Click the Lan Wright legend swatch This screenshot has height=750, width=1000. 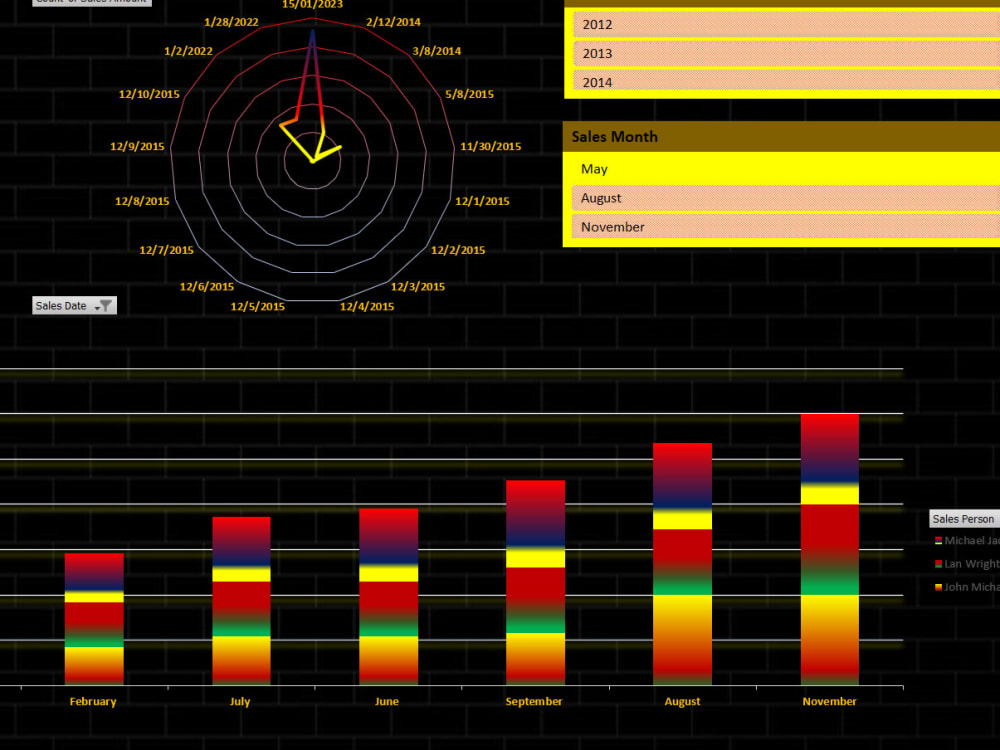938,564
